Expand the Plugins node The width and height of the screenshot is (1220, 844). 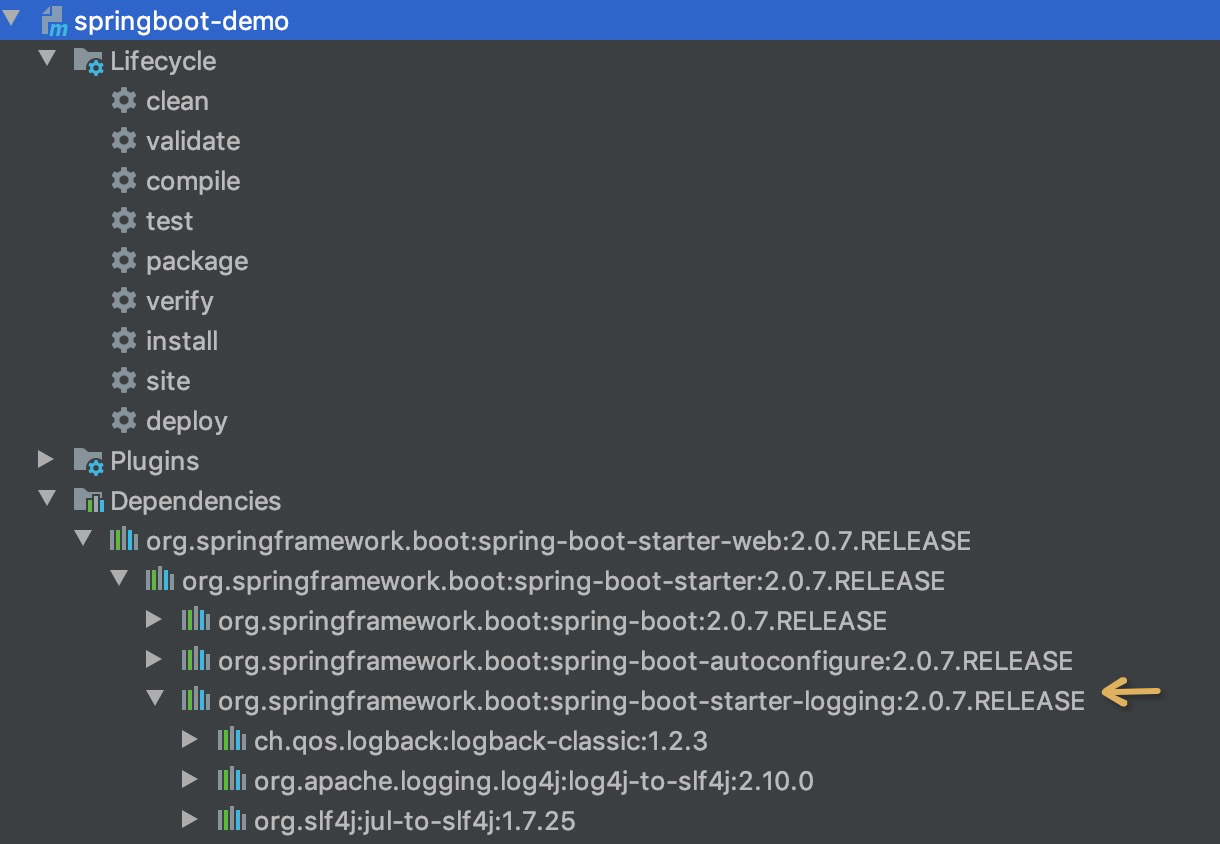45,460
